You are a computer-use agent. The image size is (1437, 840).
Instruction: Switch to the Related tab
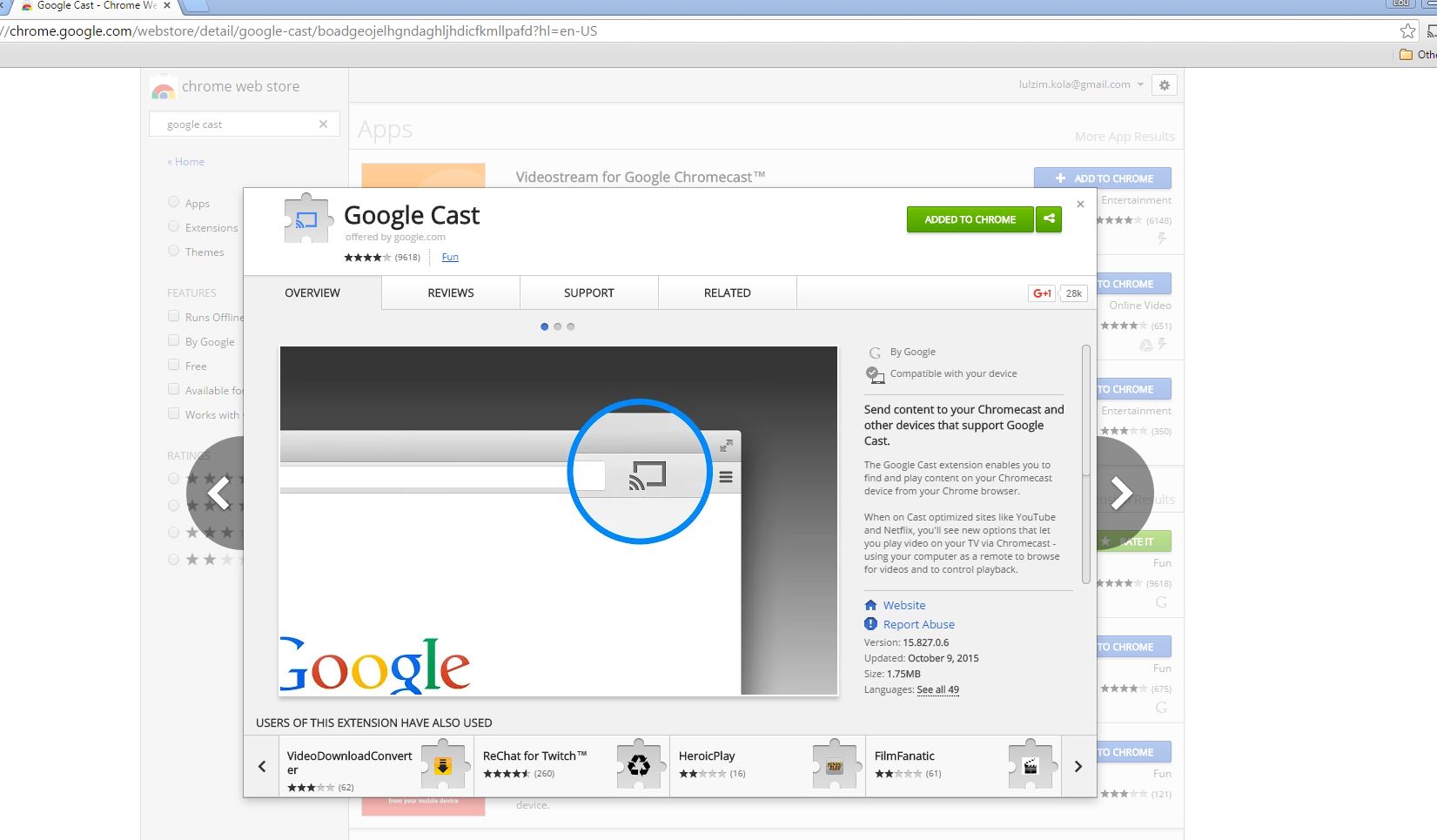point(728,293)
